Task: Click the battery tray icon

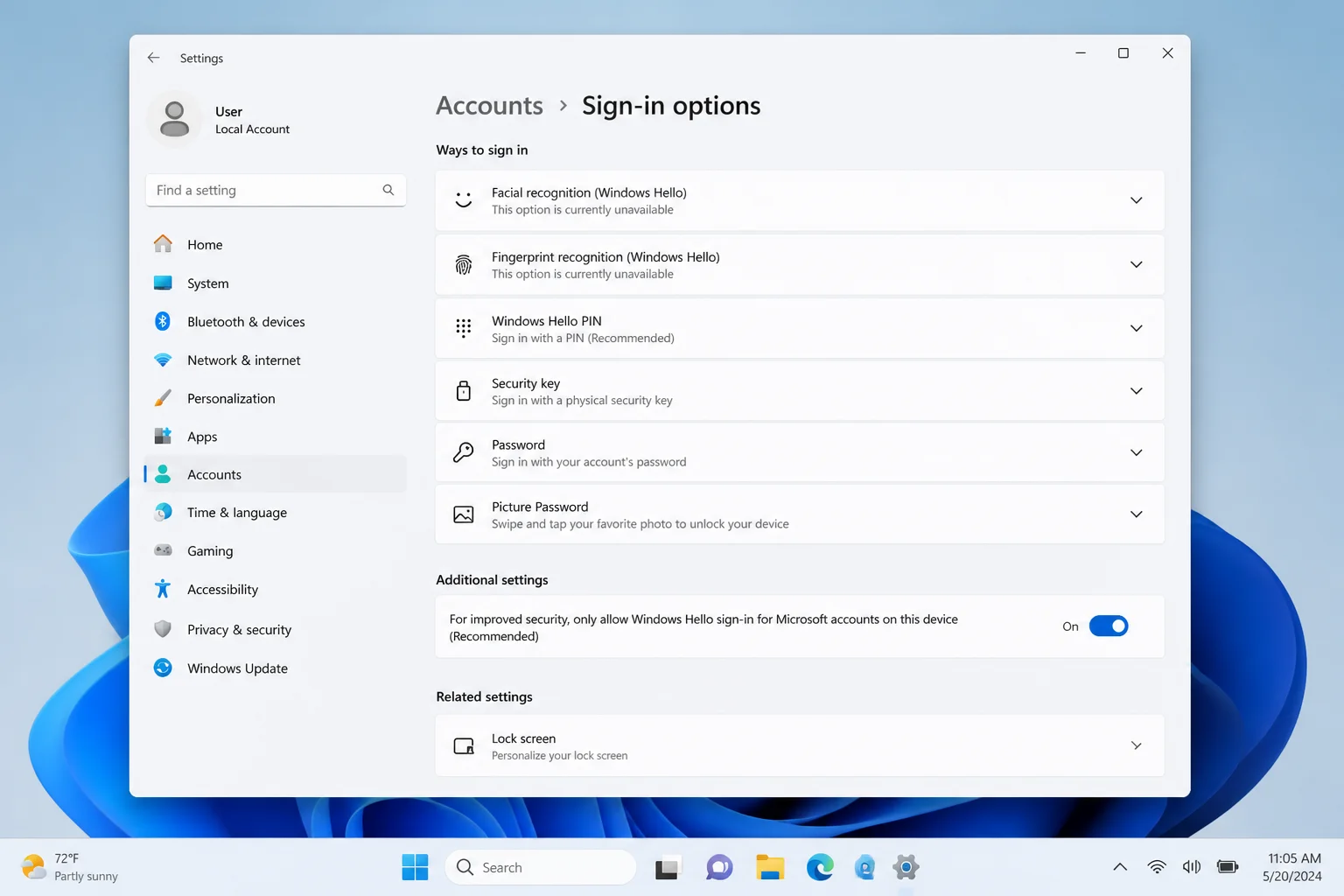Action: tap(1228, 867)
